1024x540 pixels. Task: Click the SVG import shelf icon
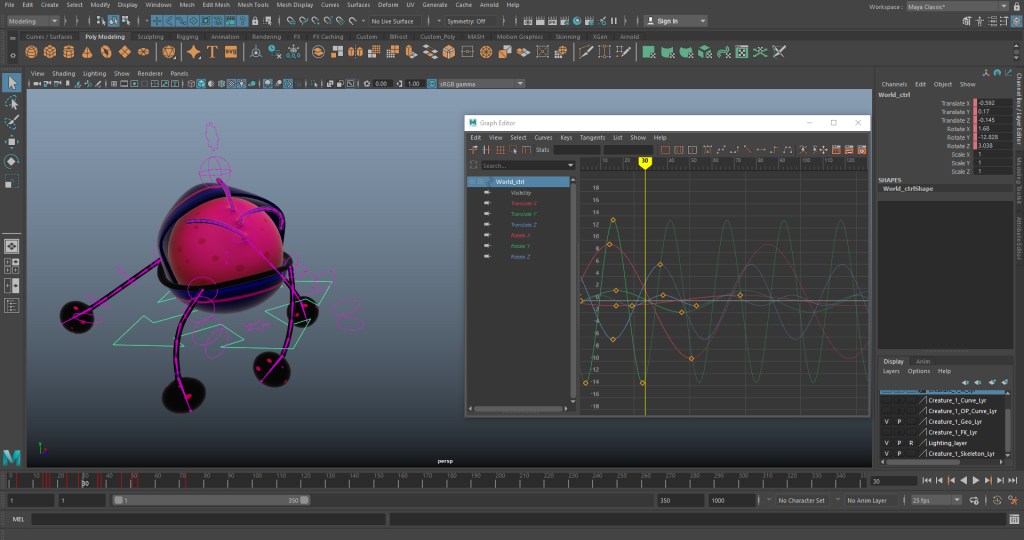(231, 52)
